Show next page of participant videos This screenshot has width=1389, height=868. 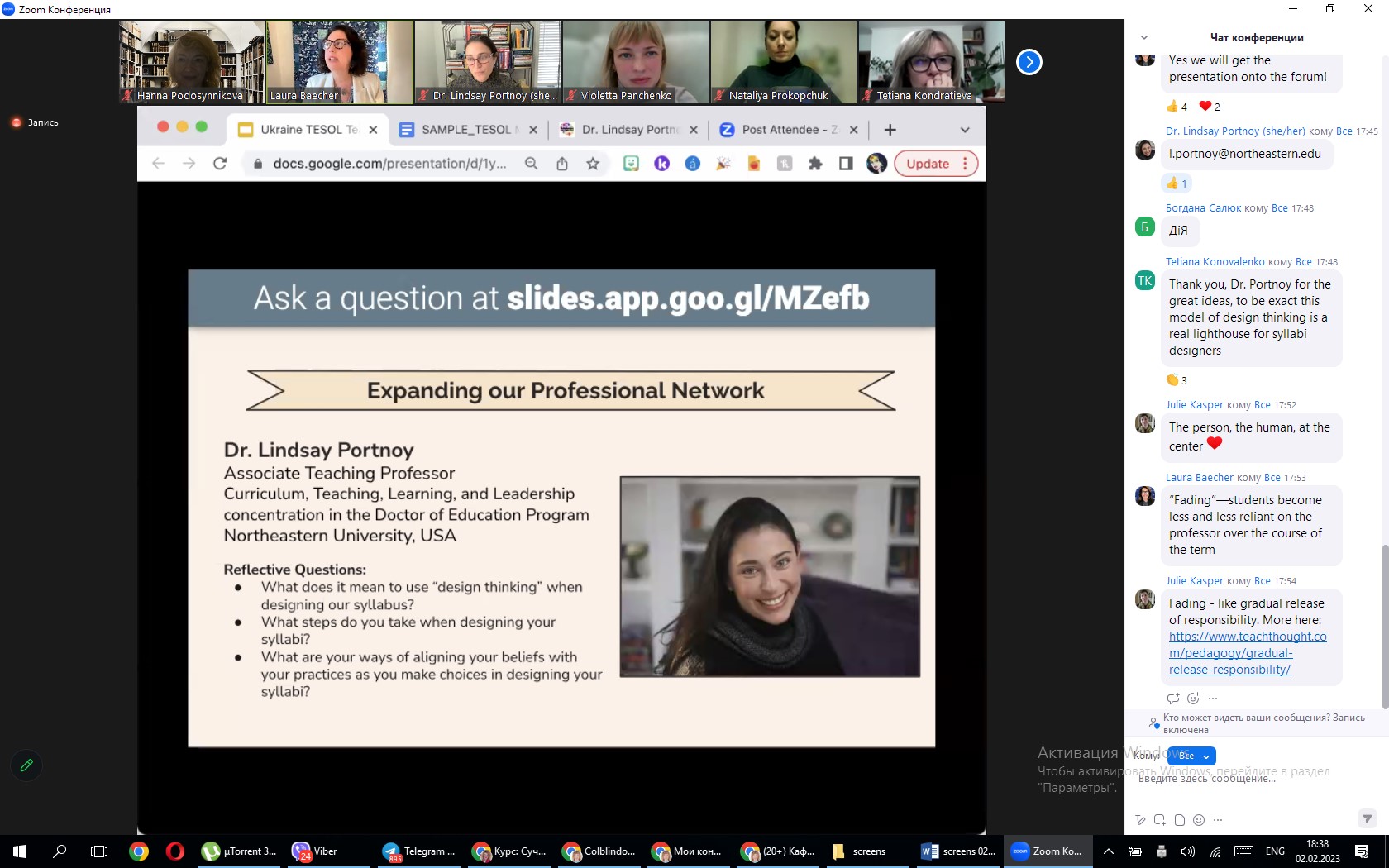coord(1029,62)
